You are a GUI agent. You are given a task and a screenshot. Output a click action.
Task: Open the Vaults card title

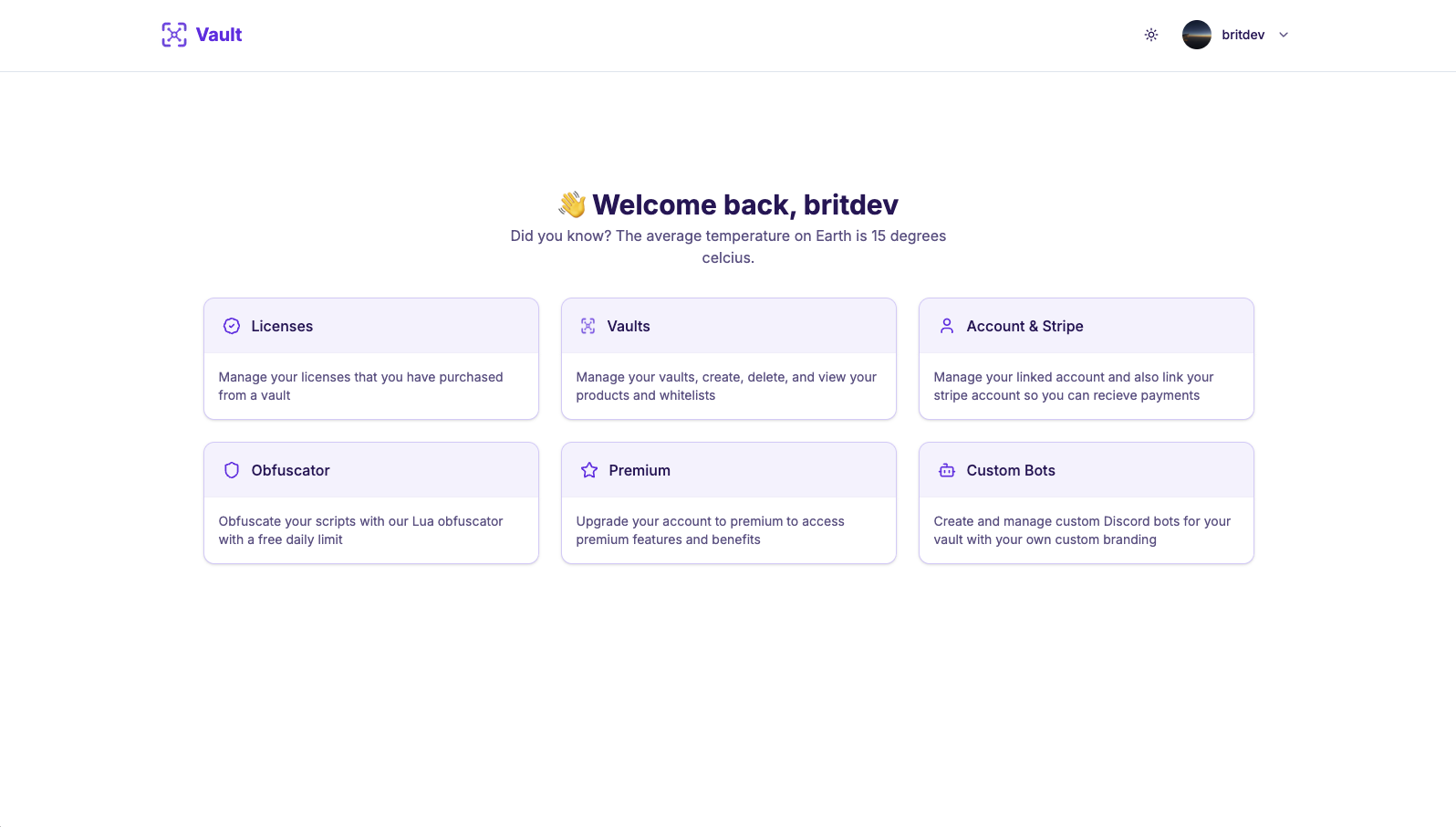coord(629,326)
